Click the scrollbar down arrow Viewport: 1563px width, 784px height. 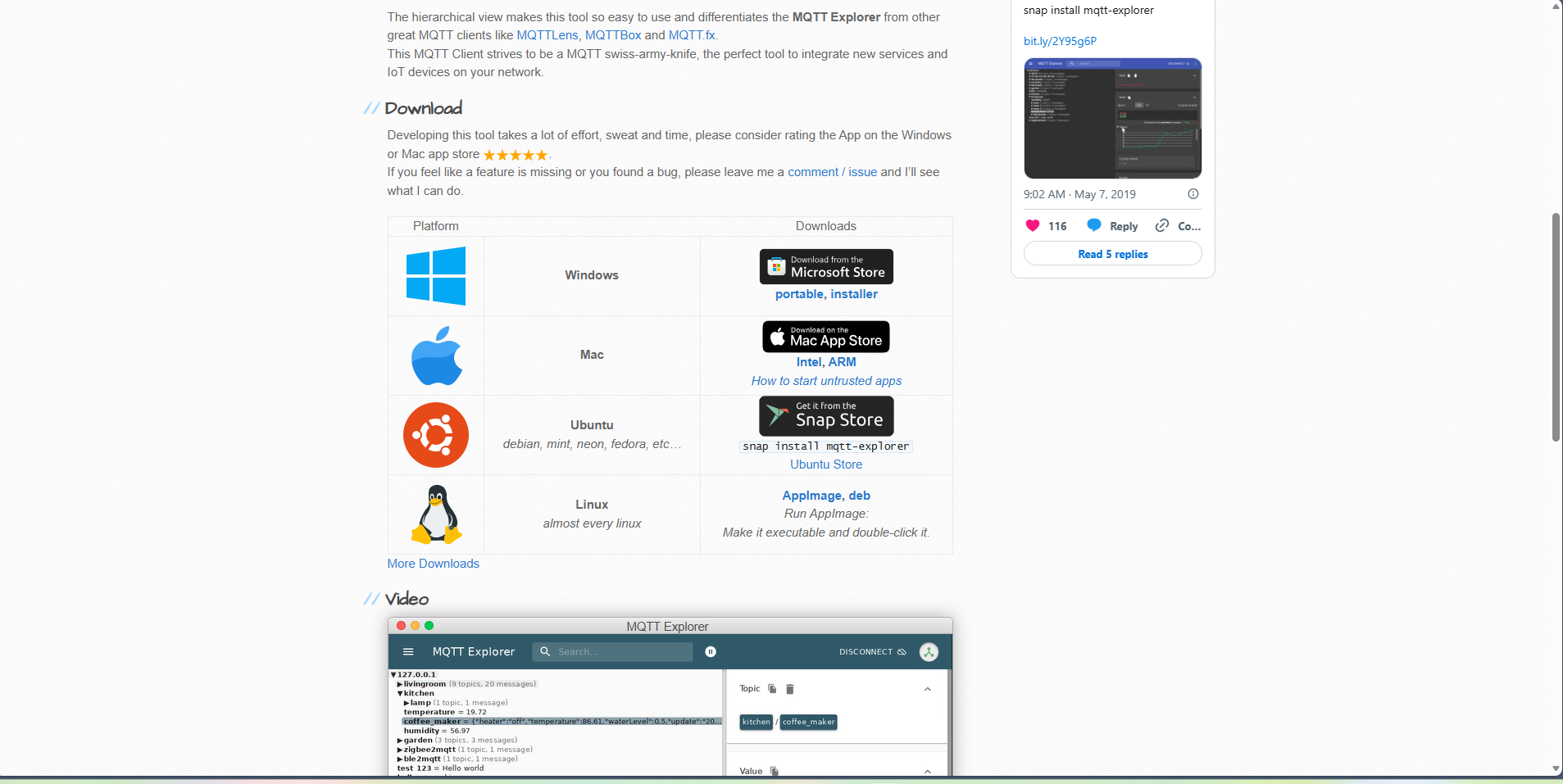pos(1556,768)
